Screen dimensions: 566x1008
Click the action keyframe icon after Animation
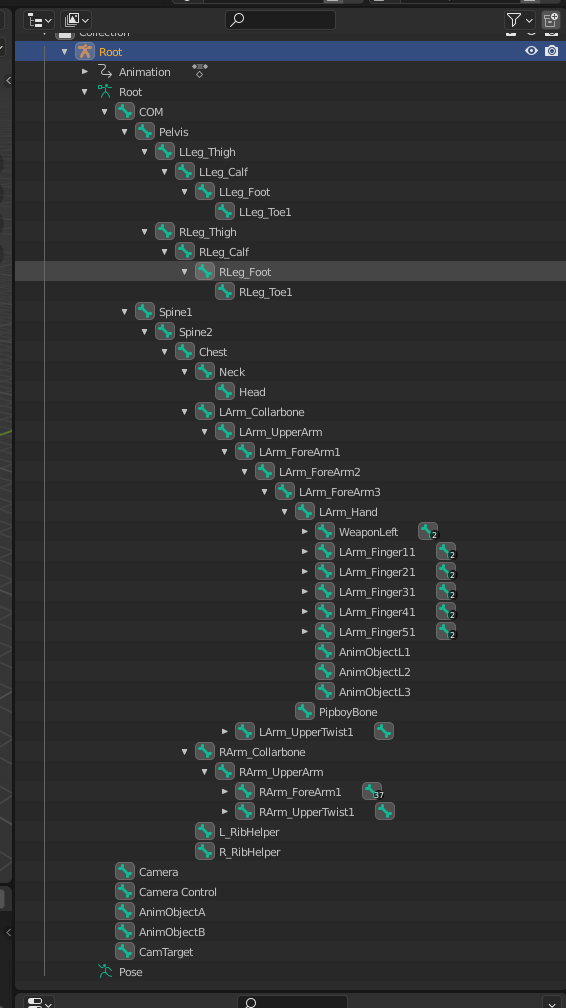pos(199,70)
